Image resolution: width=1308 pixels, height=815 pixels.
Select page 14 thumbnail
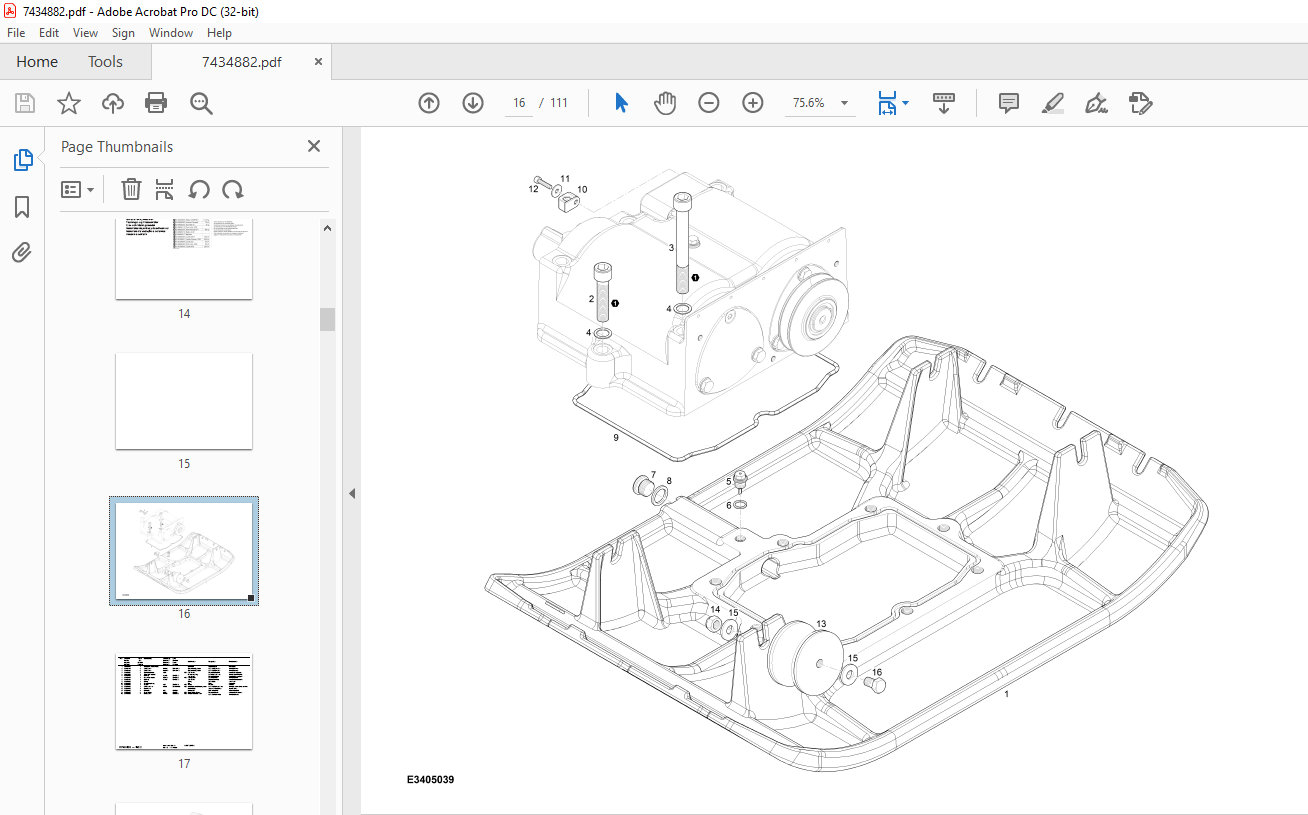[184, 258]
